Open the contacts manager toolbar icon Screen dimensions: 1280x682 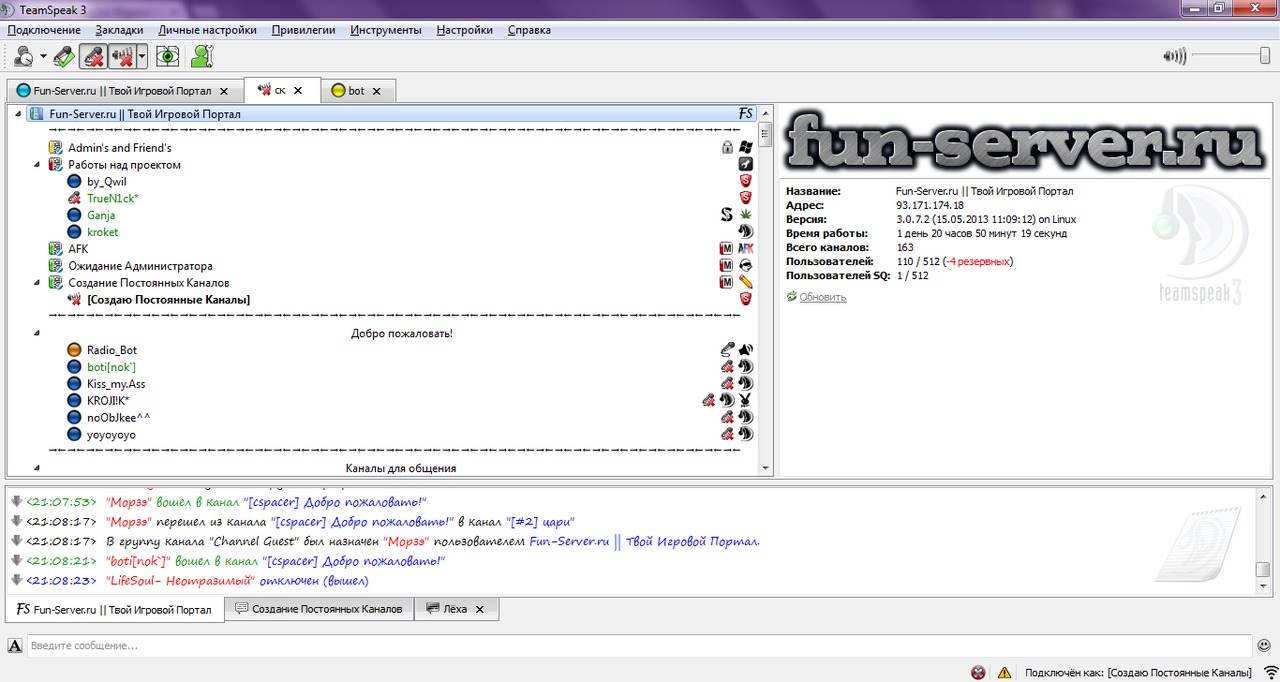click(202, 56)
